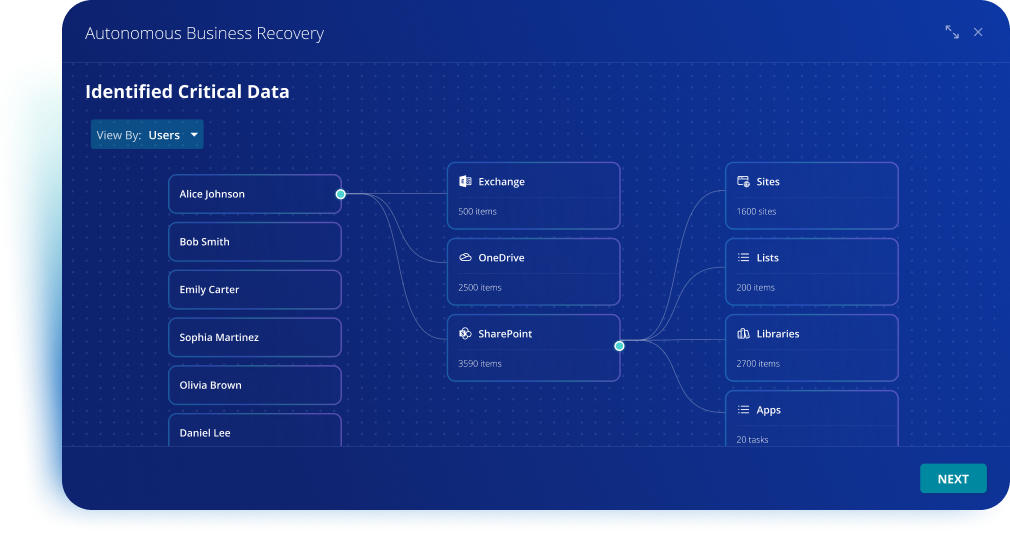Viewport: 1010px width, 534px height.
Task: Select the OneDrive card with 2500 items
Action: coord(533,271)
